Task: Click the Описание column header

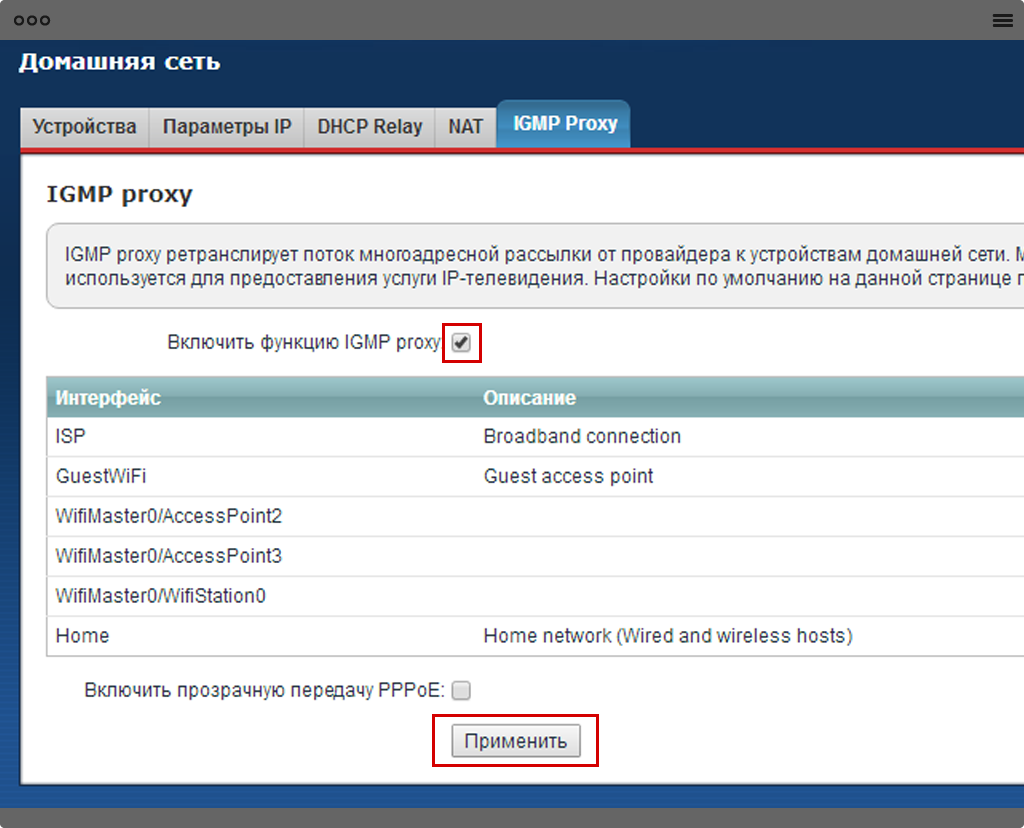Action: click(529, 398)
